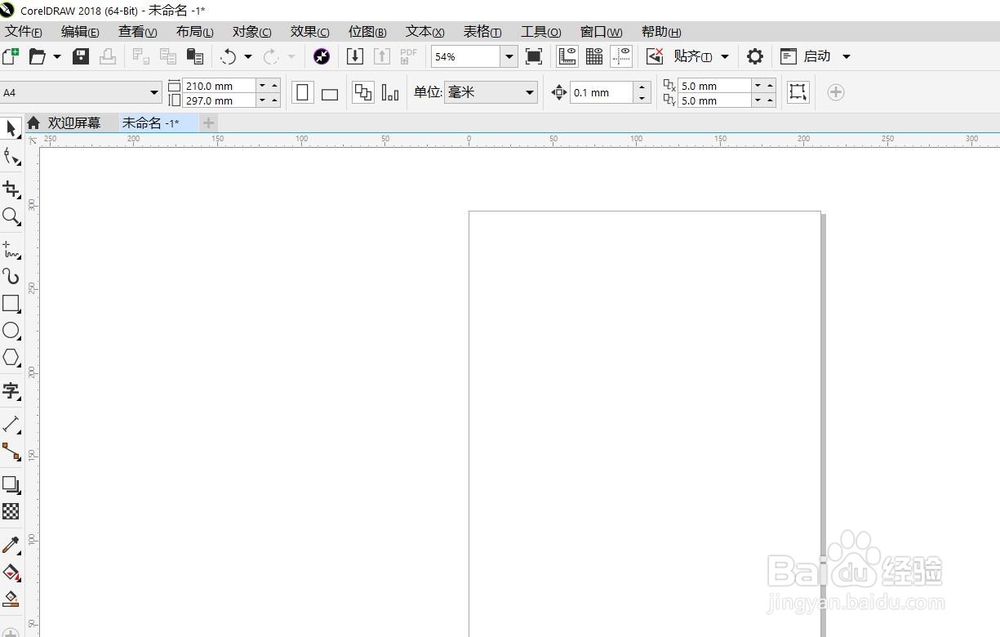This screenshot has width=1000, height=637.
Task: Click the Publish to PDF icon
Action: pyautogui.click(x=408, y=56)
